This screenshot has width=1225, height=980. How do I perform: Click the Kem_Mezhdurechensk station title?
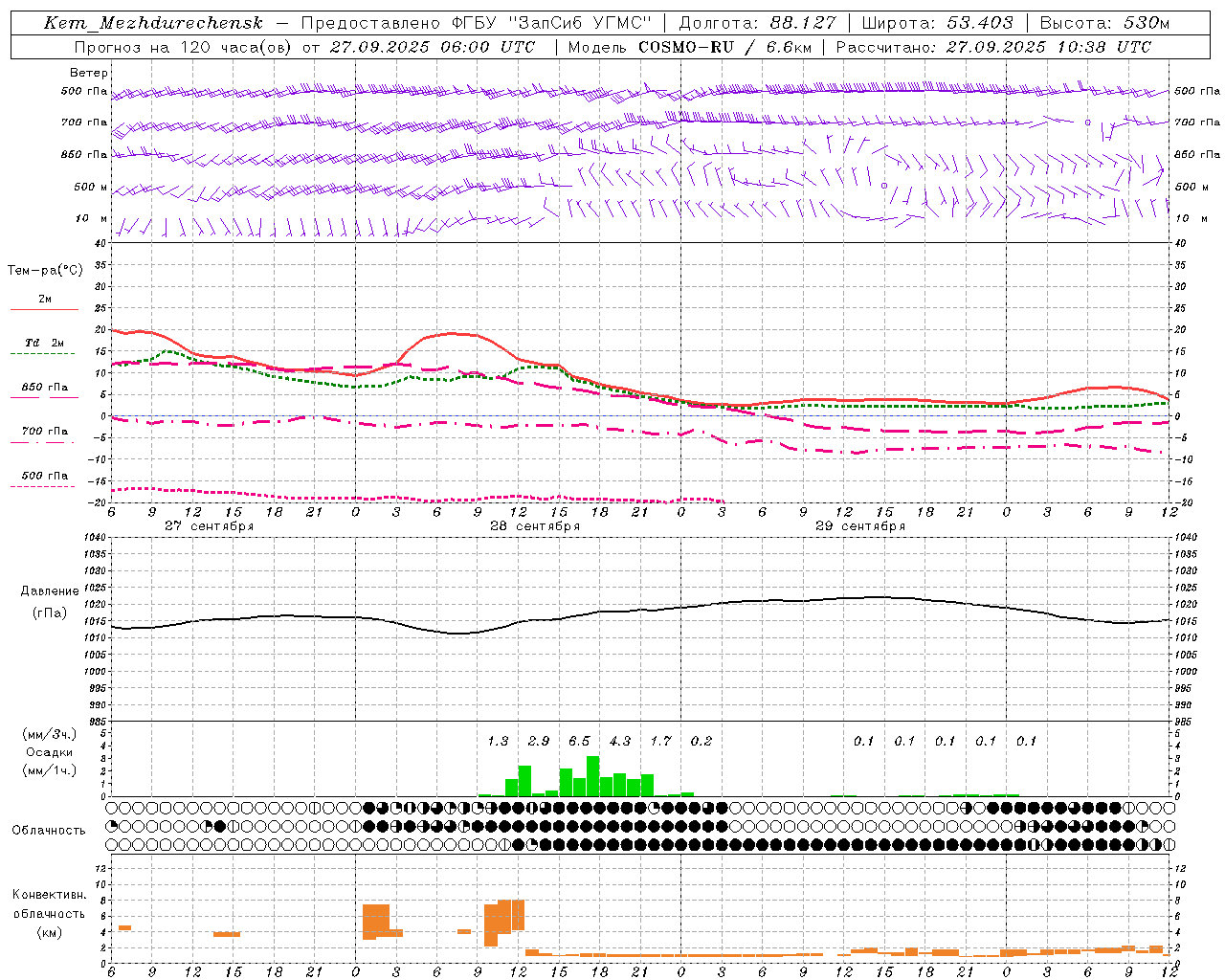coord(153,23)
